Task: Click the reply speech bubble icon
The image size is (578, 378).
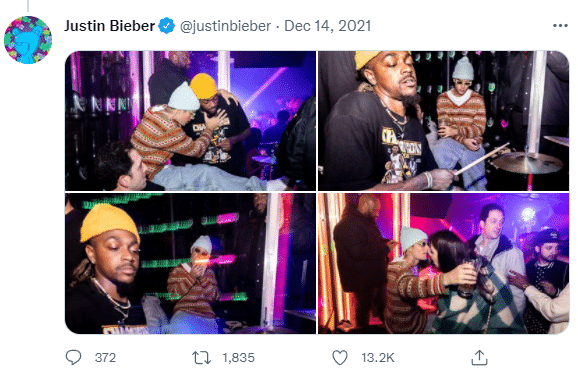Action: point(73,357)
